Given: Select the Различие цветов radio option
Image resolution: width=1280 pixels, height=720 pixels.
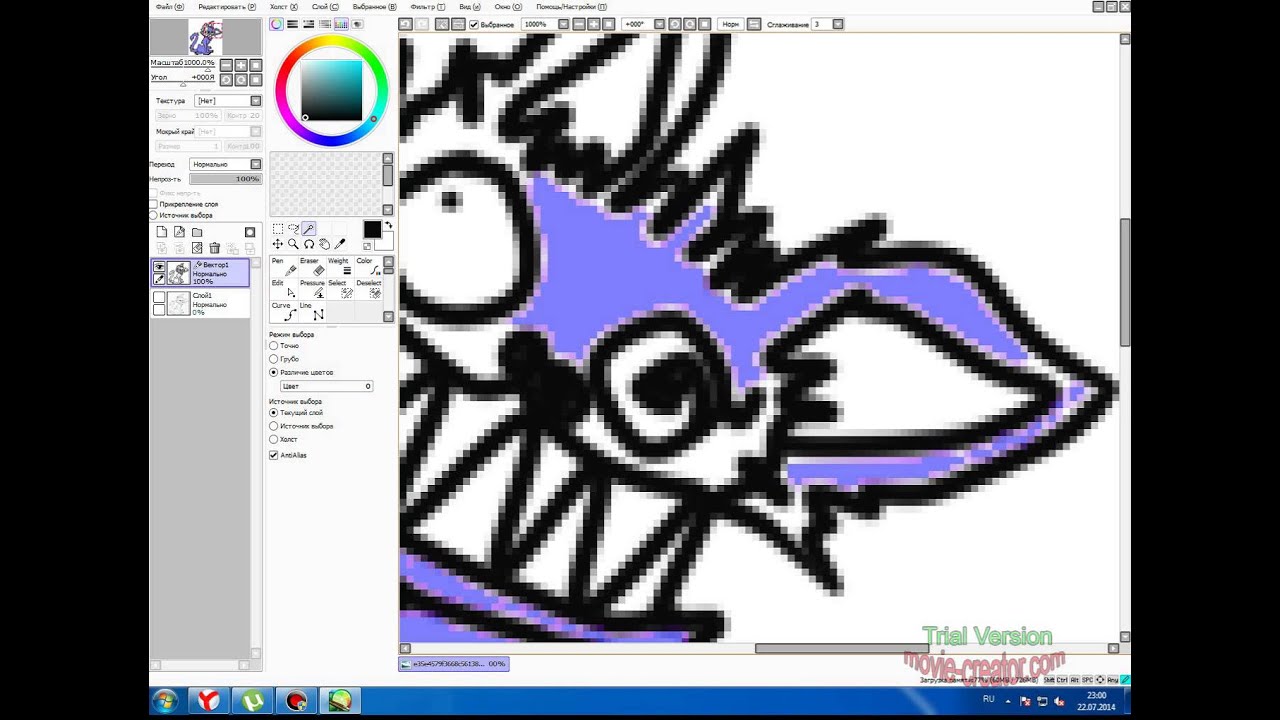Looking at the screenshot, I should click(274, 372).
